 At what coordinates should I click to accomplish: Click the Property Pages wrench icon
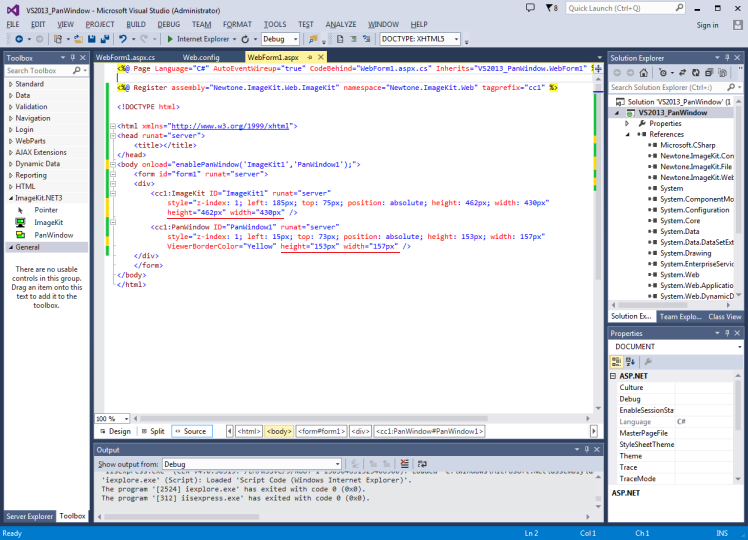[648, 362]
